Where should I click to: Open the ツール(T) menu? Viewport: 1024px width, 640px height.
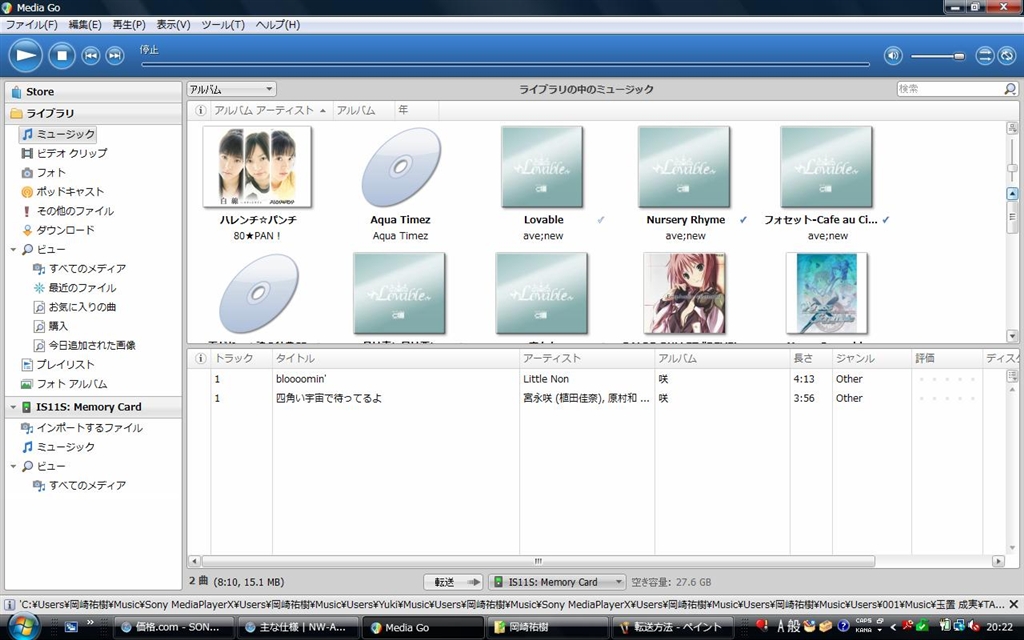pyautogui.click(x=223, y=25)
